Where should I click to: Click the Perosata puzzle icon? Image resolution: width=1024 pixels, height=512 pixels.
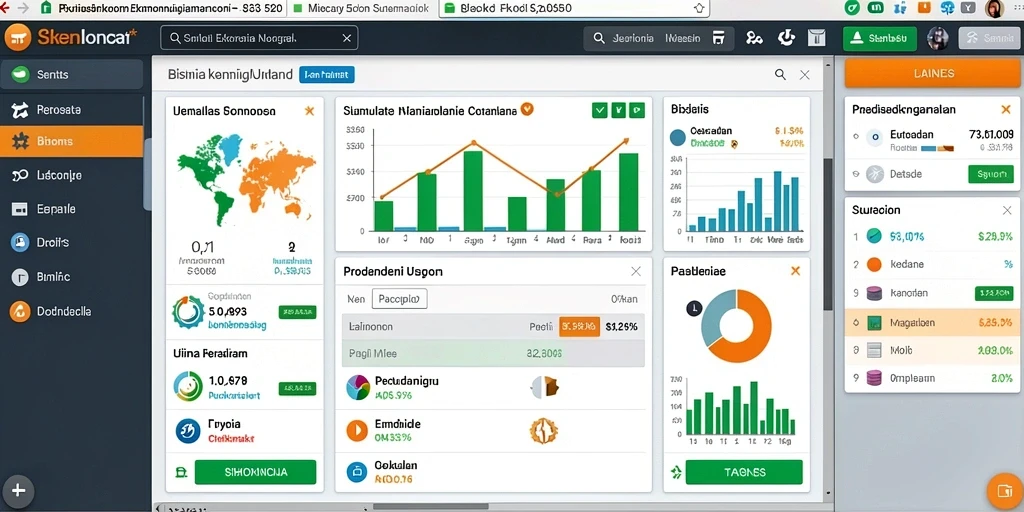click(x=20, y=110)
